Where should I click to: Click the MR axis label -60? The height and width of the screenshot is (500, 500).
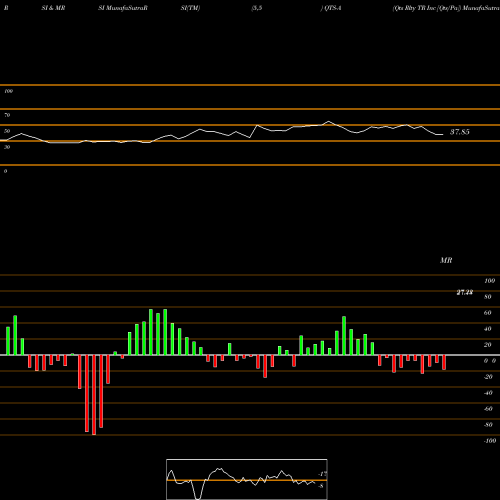click(488, 409)
